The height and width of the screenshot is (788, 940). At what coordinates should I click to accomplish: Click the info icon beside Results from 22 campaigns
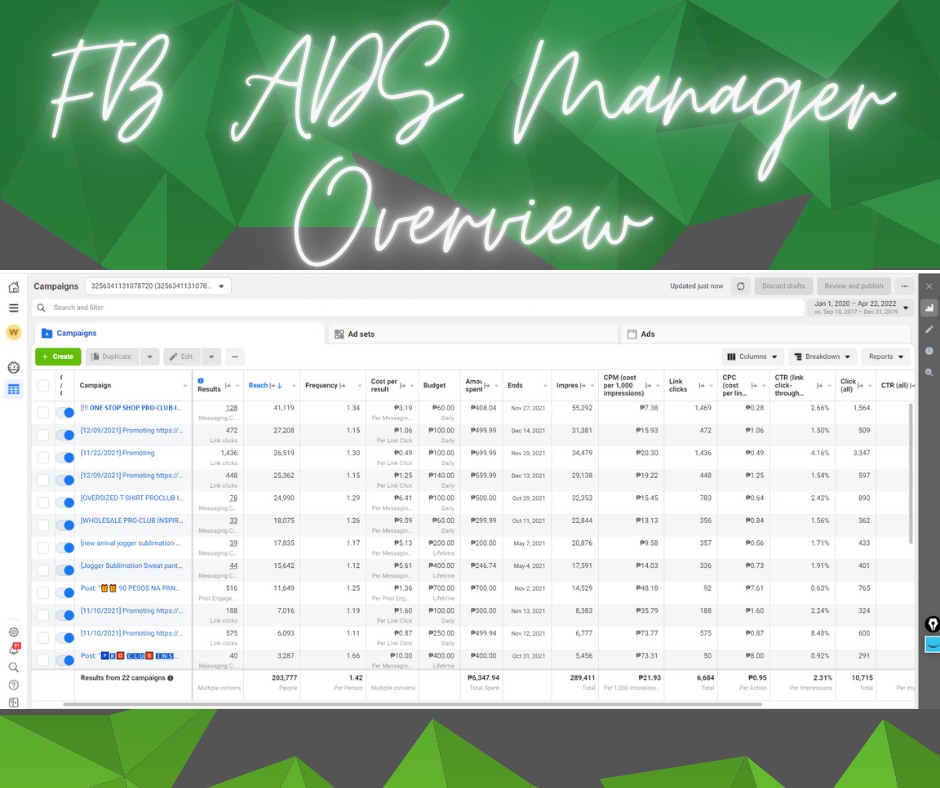click(x=170, y=678)
